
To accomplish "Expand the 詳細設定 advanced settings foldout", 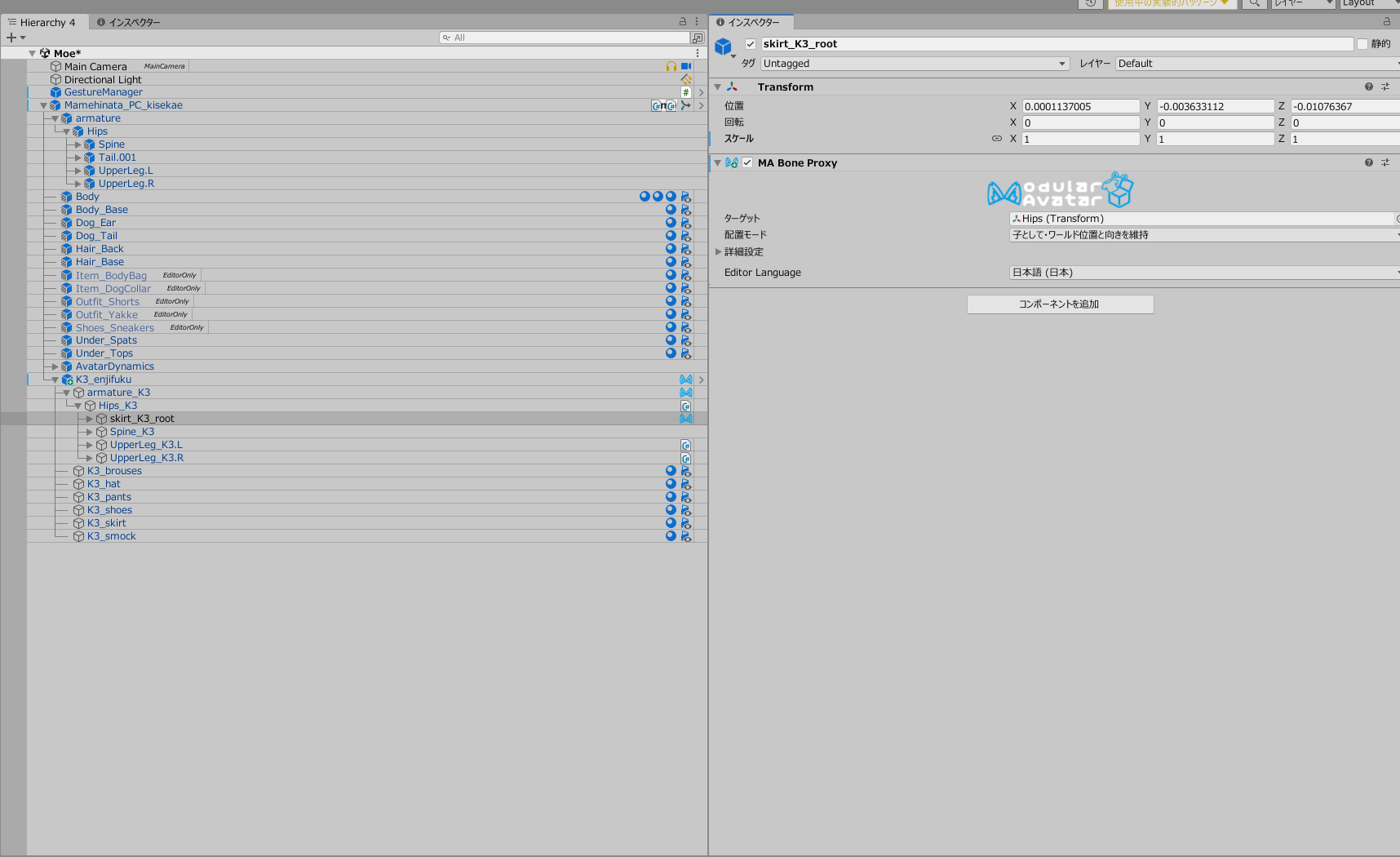I will pos(719,252).
